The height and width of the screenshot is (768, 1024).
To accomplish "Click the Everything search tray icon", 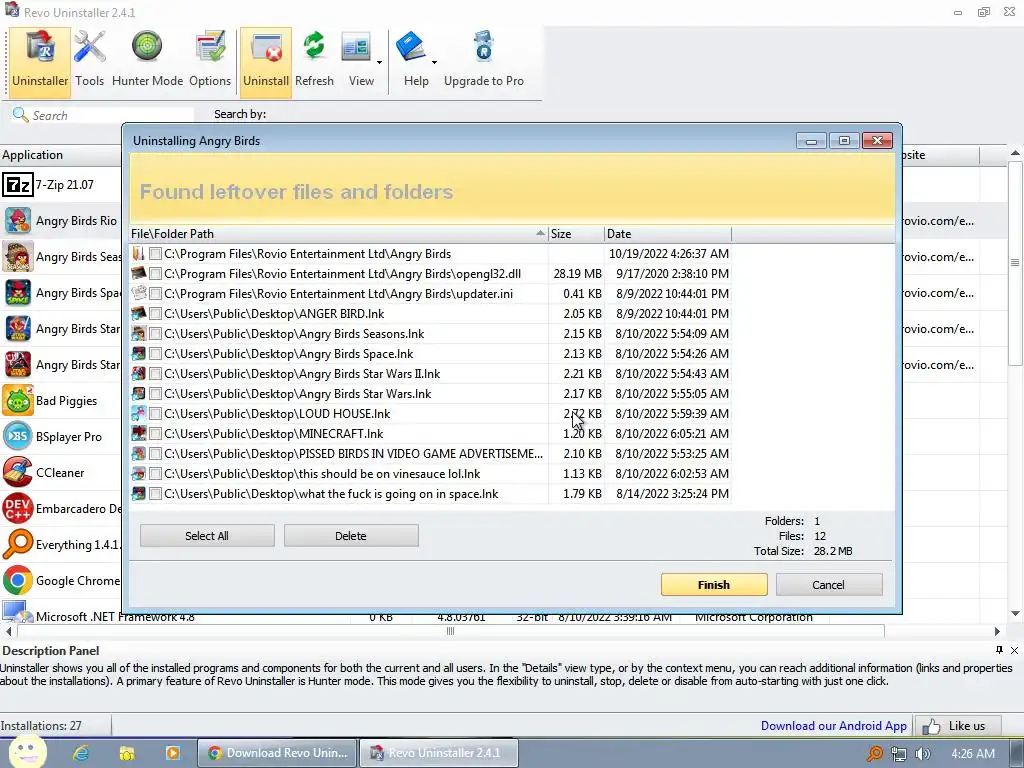I will (874, 754).
